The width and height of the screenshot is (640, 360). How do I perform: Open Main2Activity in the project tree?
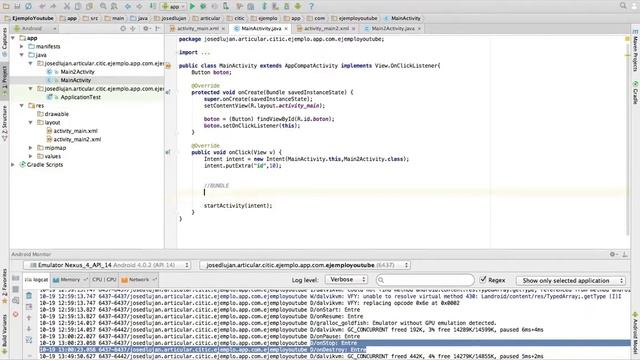coord(77,72)
